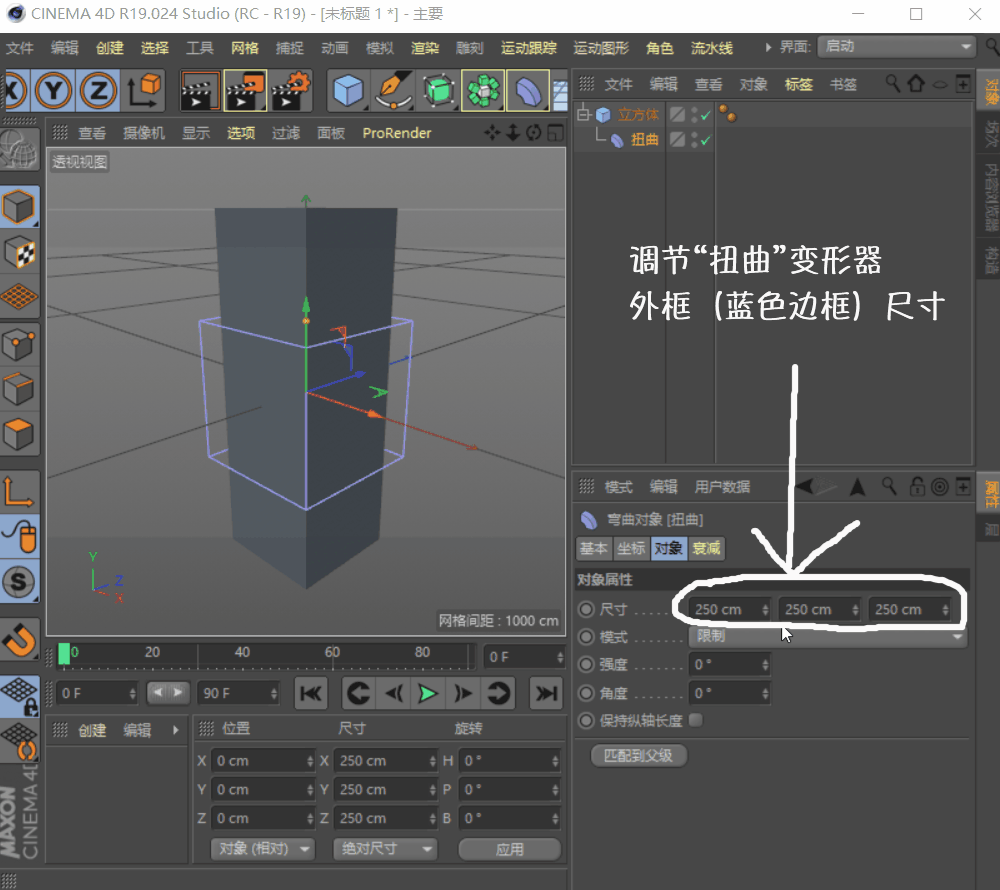Switch to the 衰减 tab
1000x890 pixels.
[709, 548]
